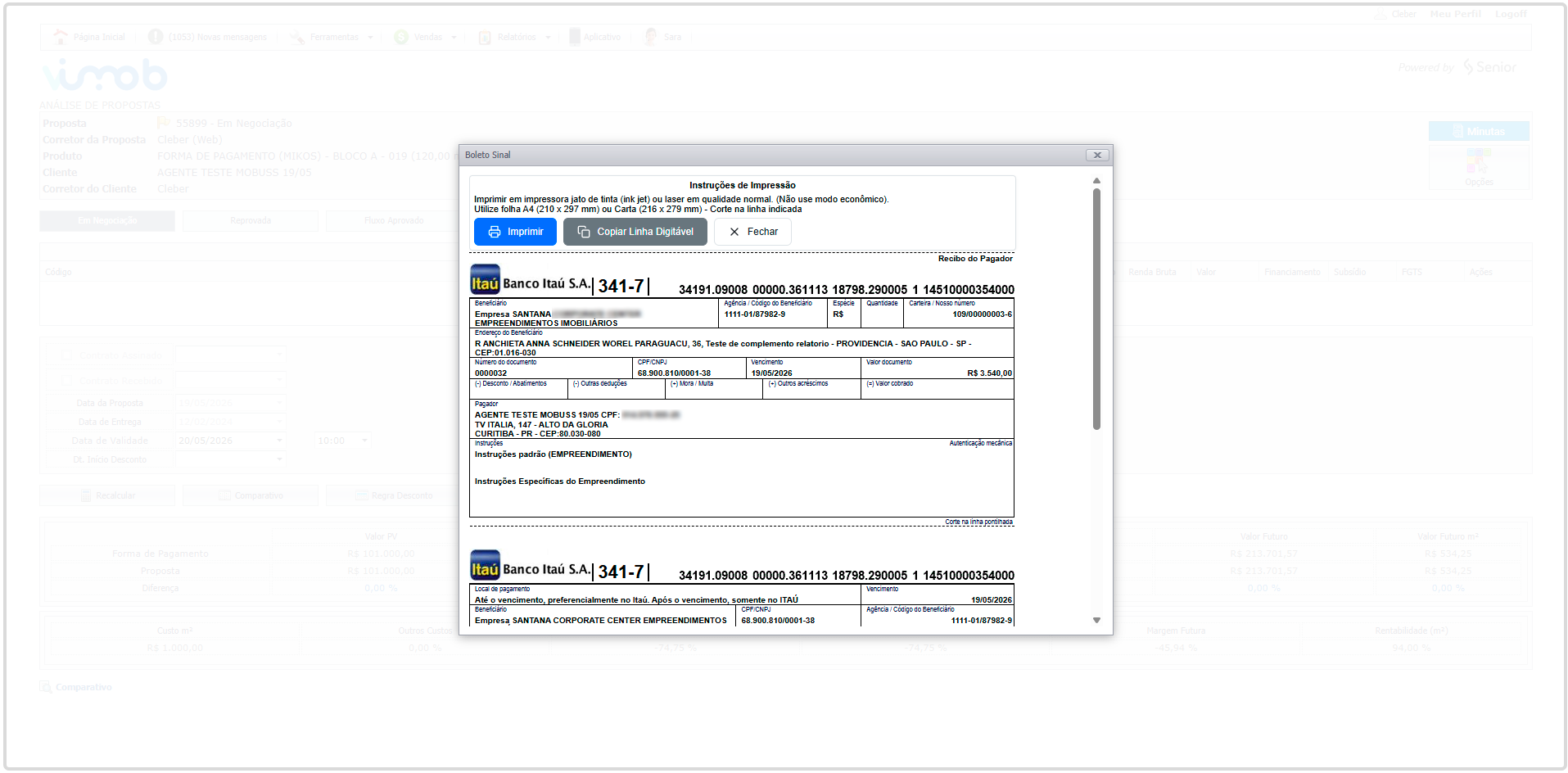Open the Contrato Assinado date dropdown

click(x=279, y=355)
